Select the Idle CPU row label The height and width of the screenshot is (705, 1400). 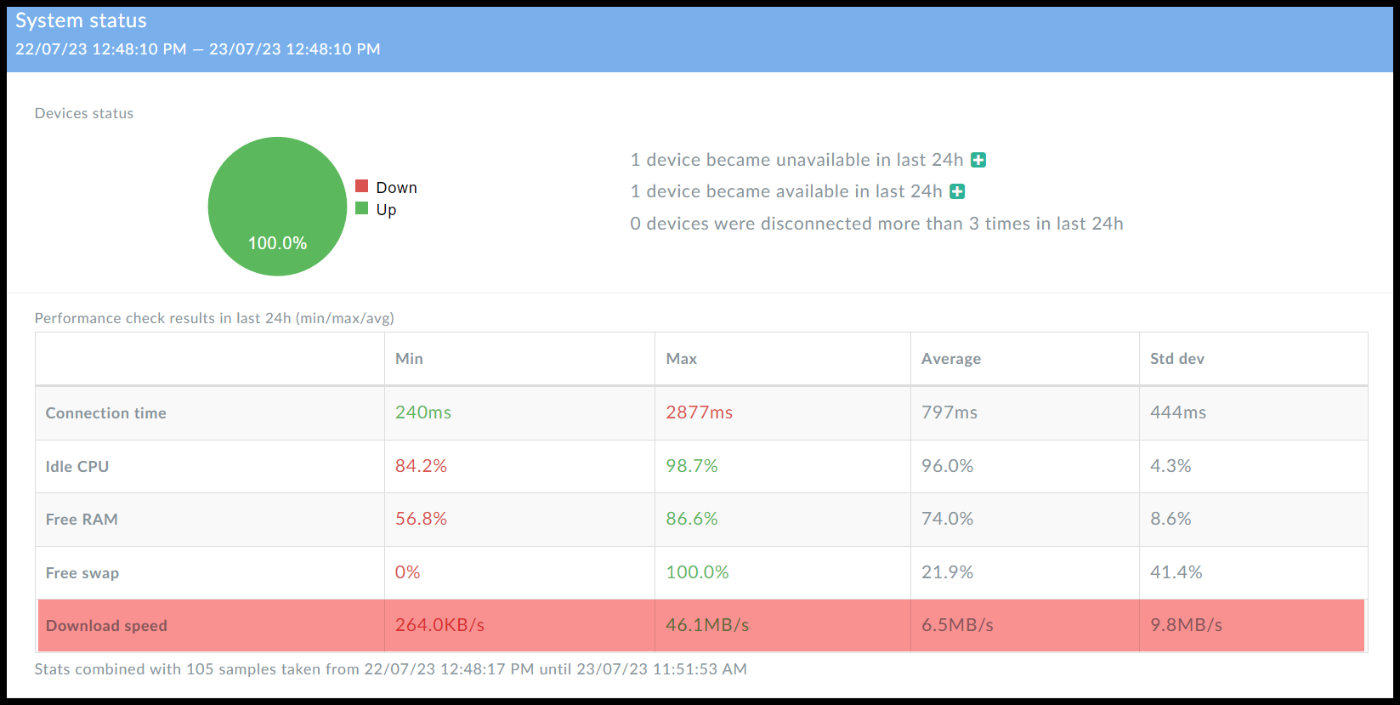point(77,467)
